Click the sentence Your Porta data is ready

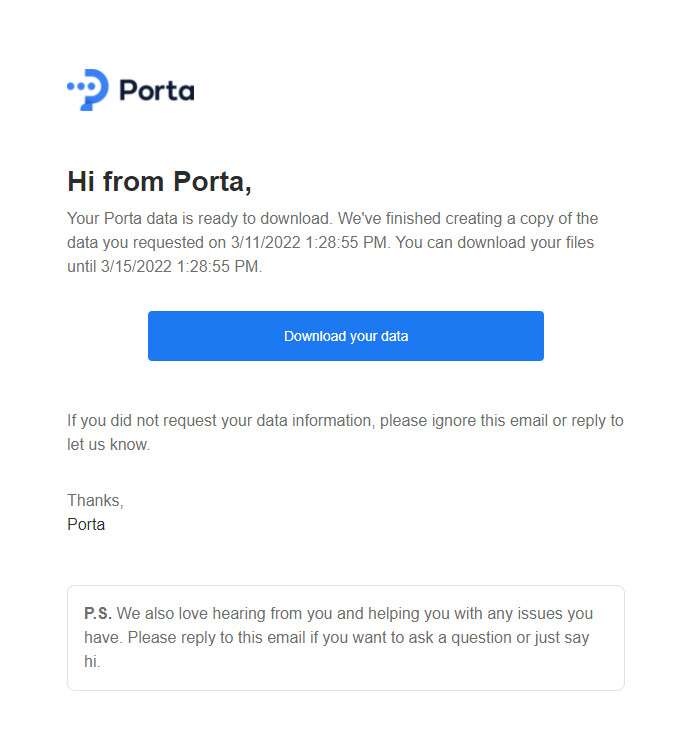point(199,218)
